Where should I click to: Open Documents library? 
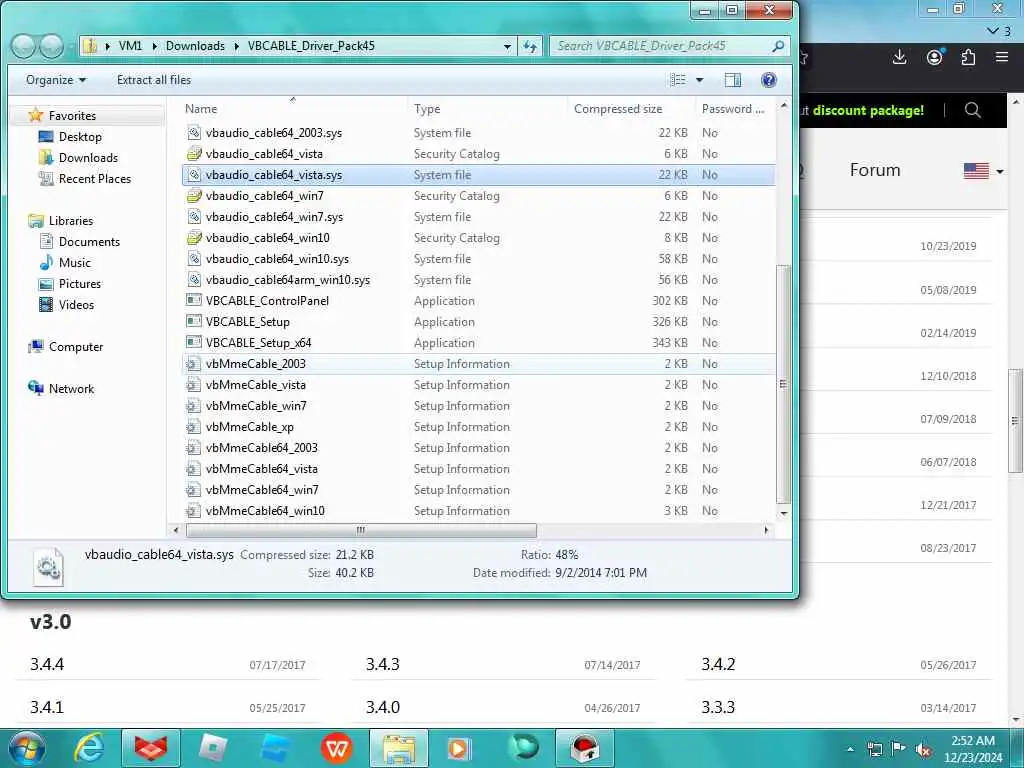[89, 242]
